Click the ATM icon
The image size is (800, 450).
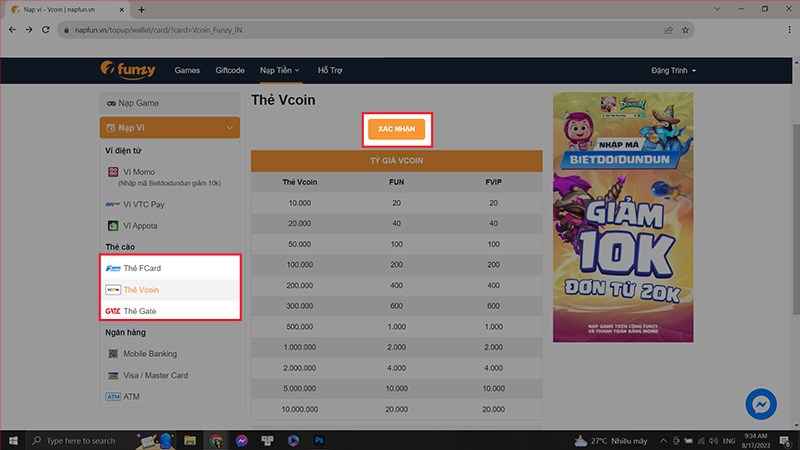click(113, 396)
